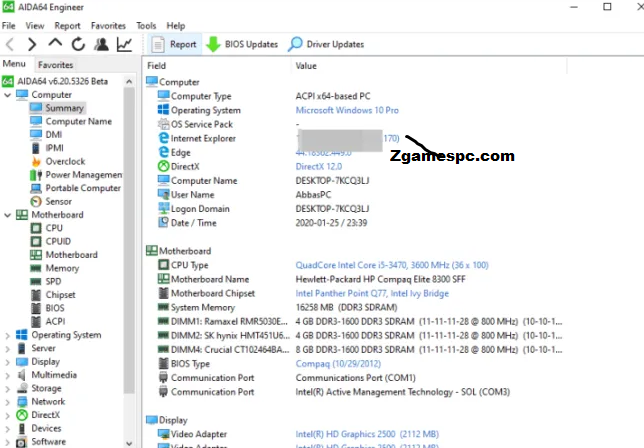This screenshot has width=644, height=448.
Task: Open the Favorites menu
Action: (108, 25)
